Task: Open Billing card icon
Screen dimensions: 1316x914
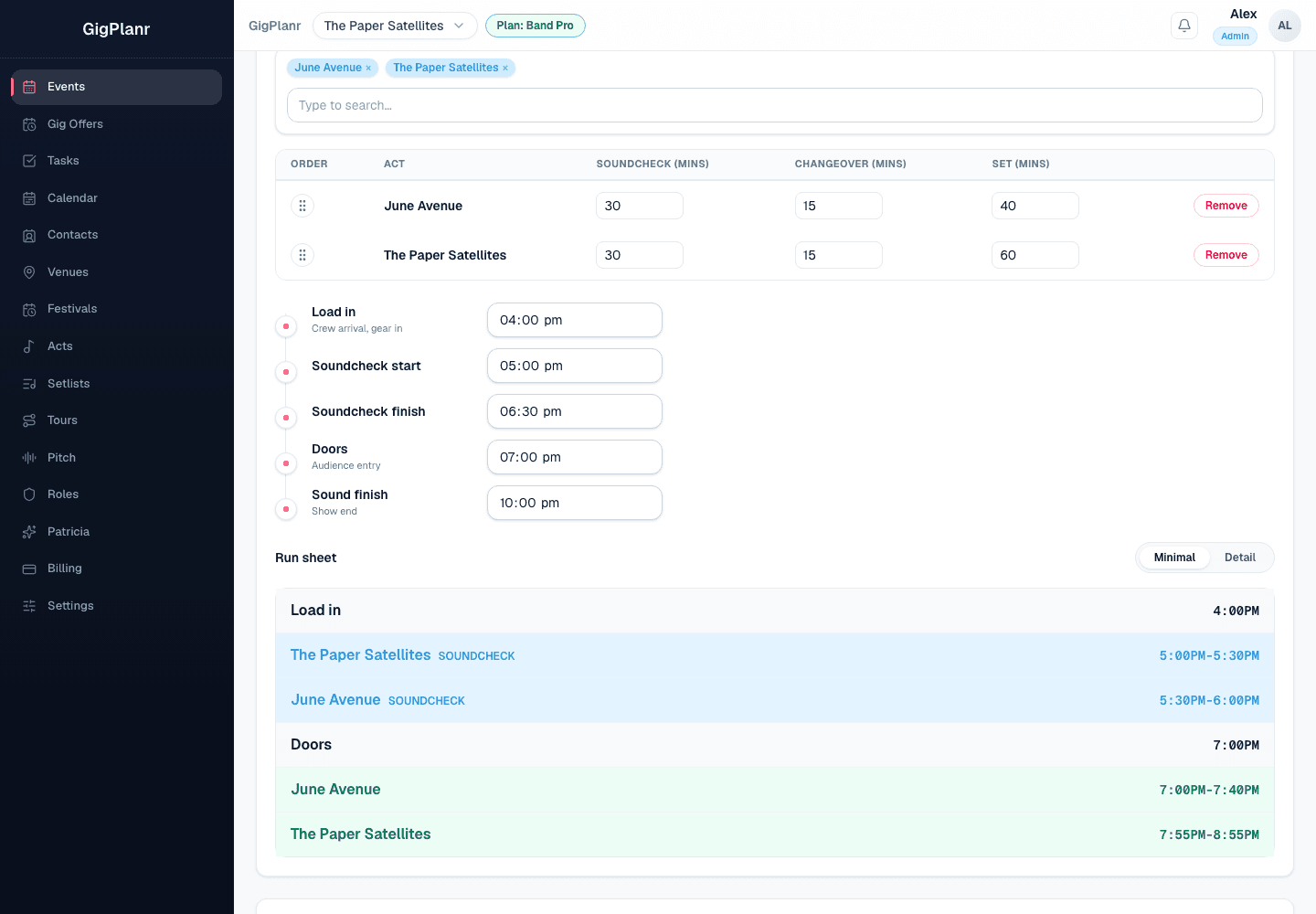Action: coord(29,569)
